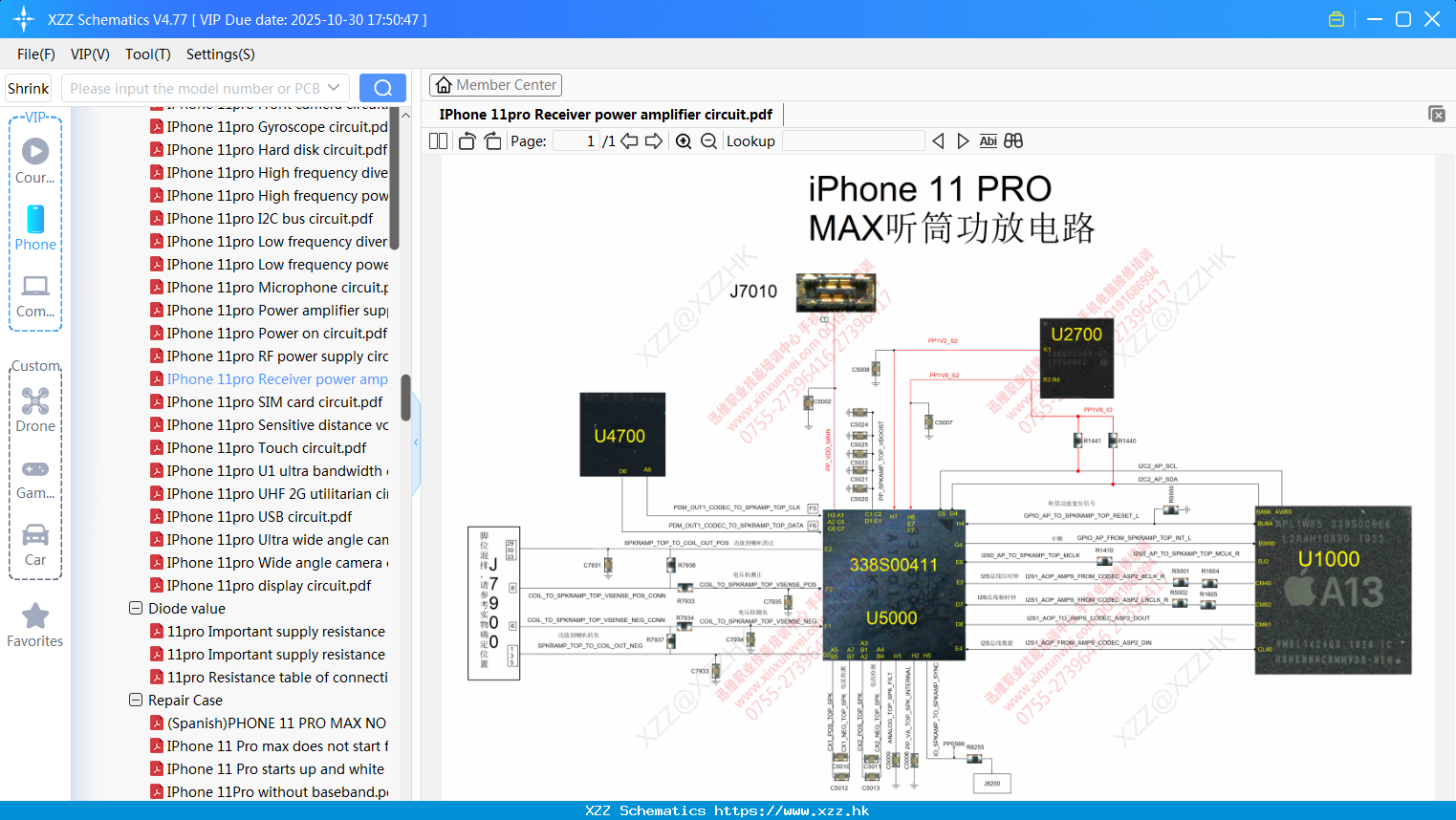This screenshot has width=1456, height=820.
Task: Collapse the Repair Case group
Action: (x=136, y=700)
